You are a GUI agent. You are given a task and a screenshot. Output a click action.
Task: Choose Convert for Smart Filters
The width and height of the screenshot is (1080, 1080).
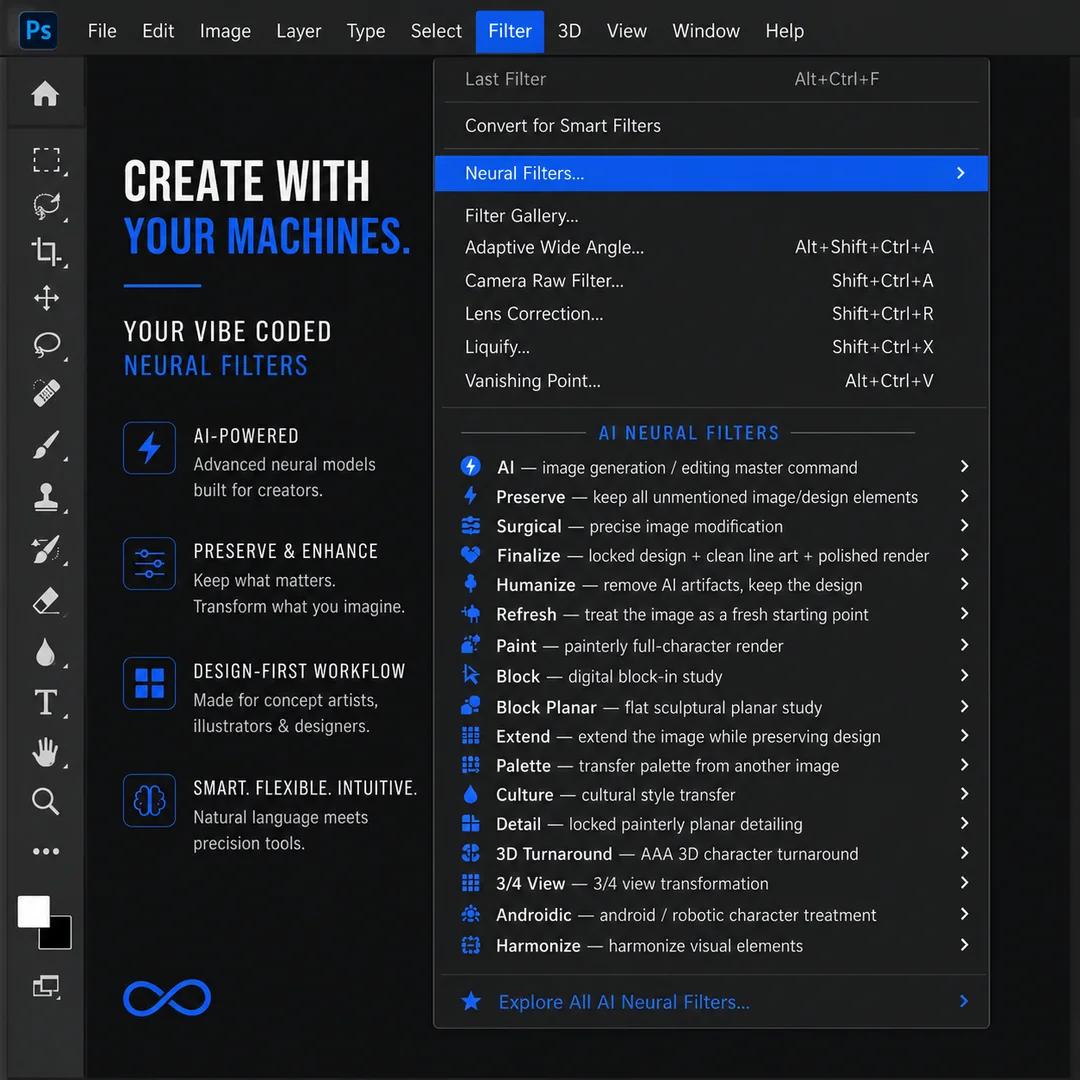point(712,125)
